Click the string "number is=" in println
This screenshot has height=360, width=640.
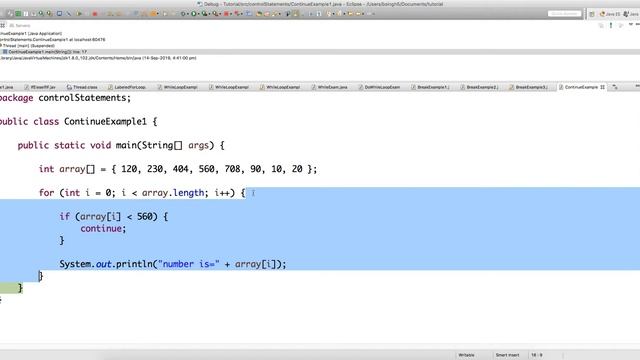188,264
